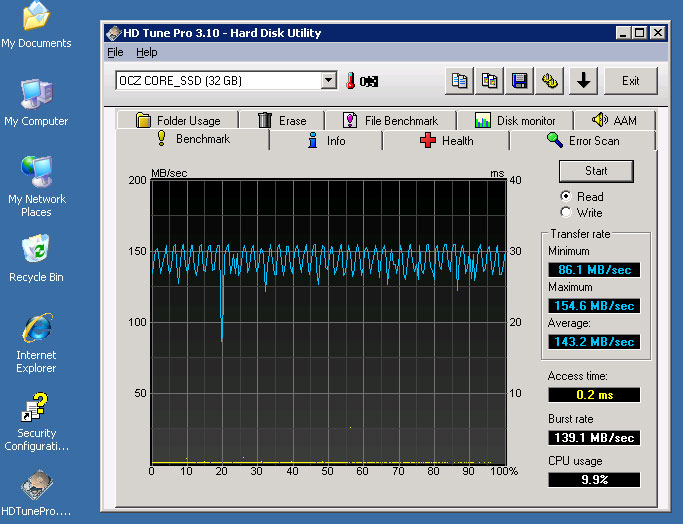Click the copy screenshot to clipboard icon
The height and width of the screenshot is (524, 683).
pyautogui.click(x=489, y=81)
